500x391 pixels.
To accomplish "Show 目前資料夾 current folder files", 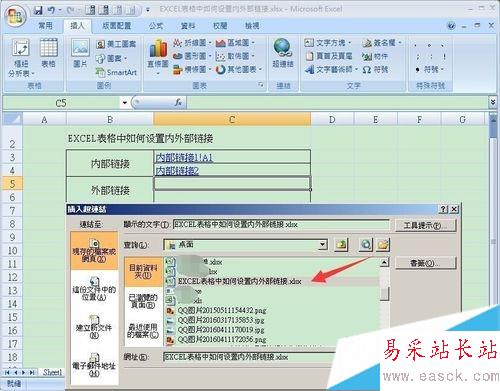I will (x=143, y=272).
